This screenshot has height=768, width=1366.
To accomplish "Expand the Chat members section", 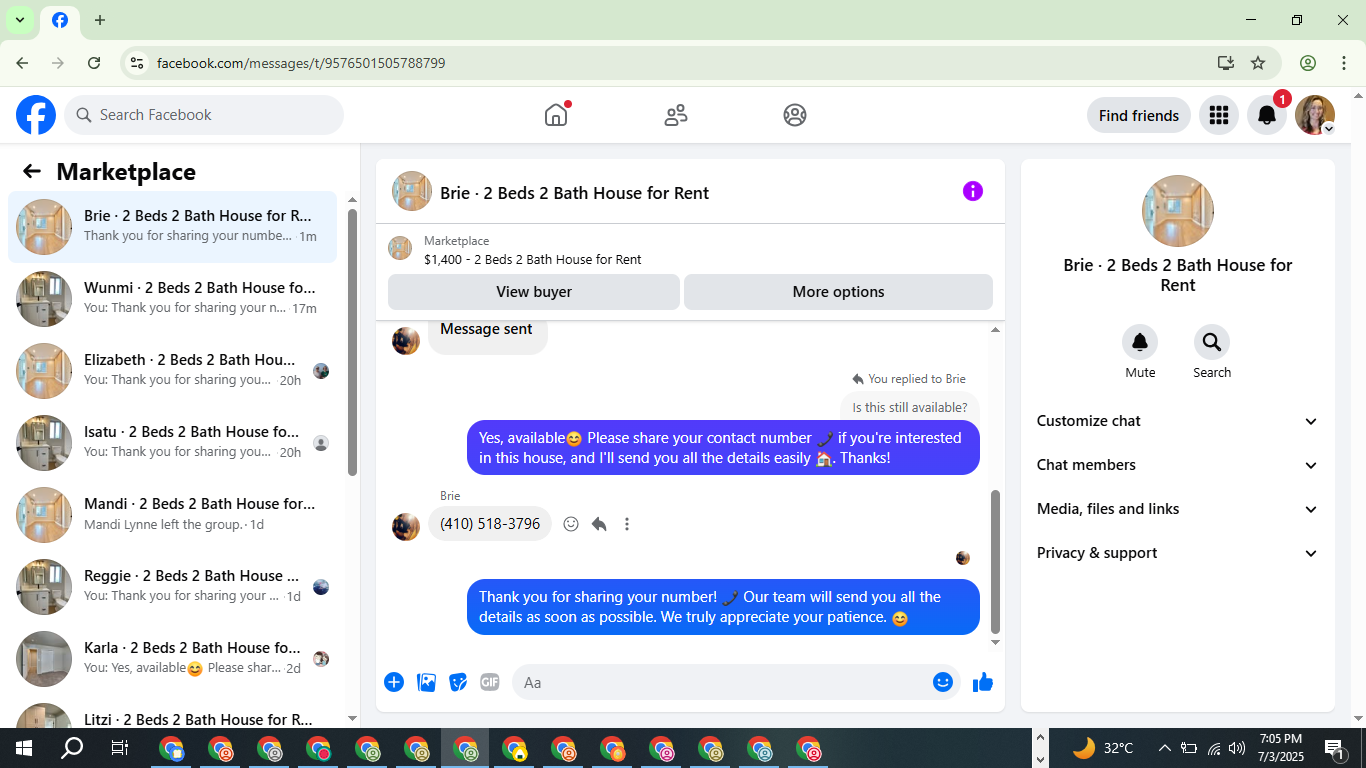I will (x=1178, y=465).
